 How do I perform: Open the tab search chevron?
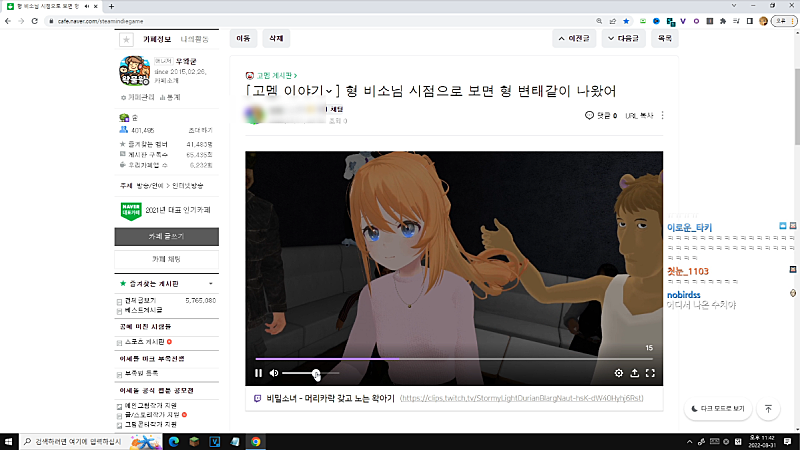point(734,6)
